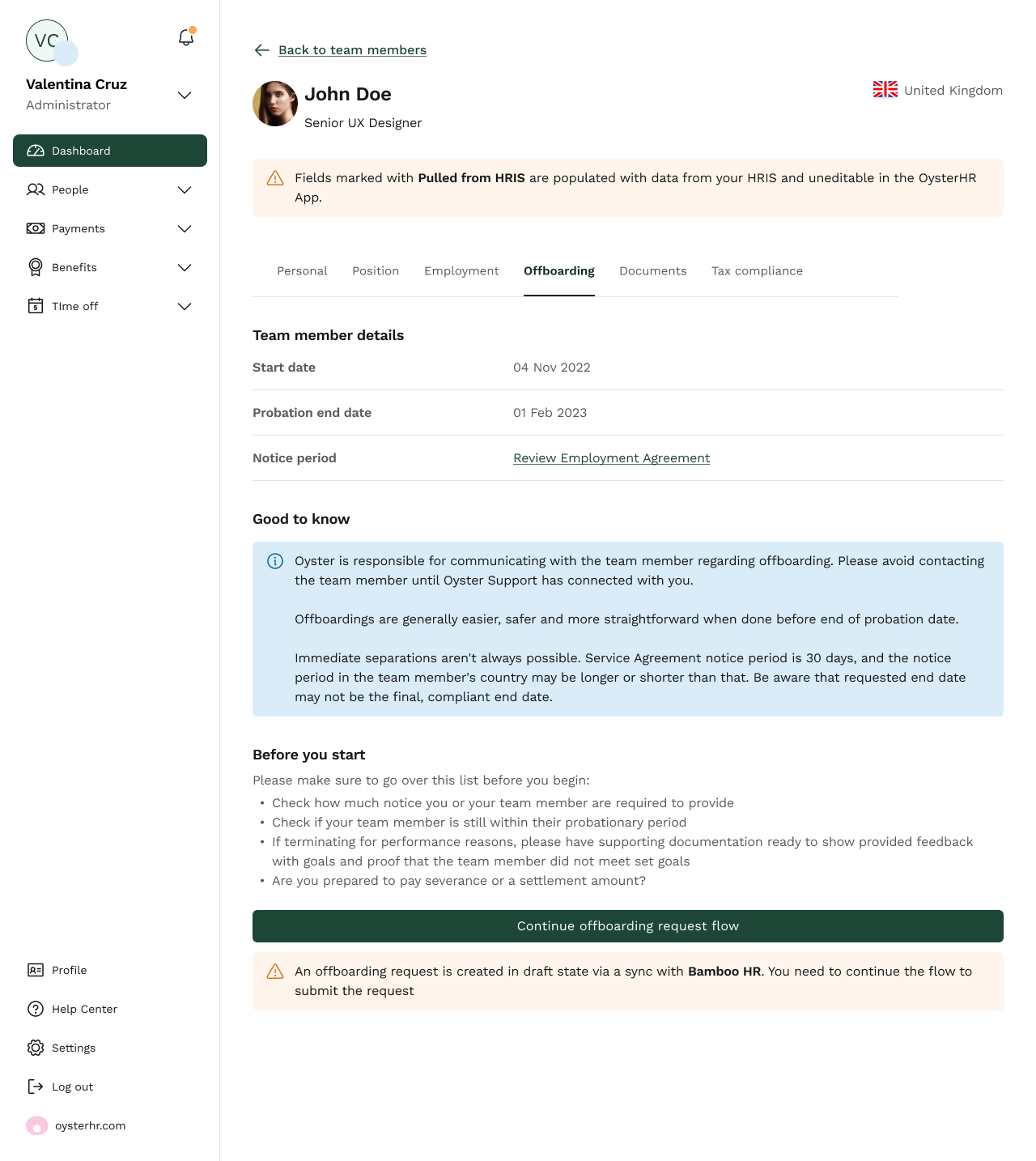
Task: Click the Good to know heading
Action: [301, 519]
